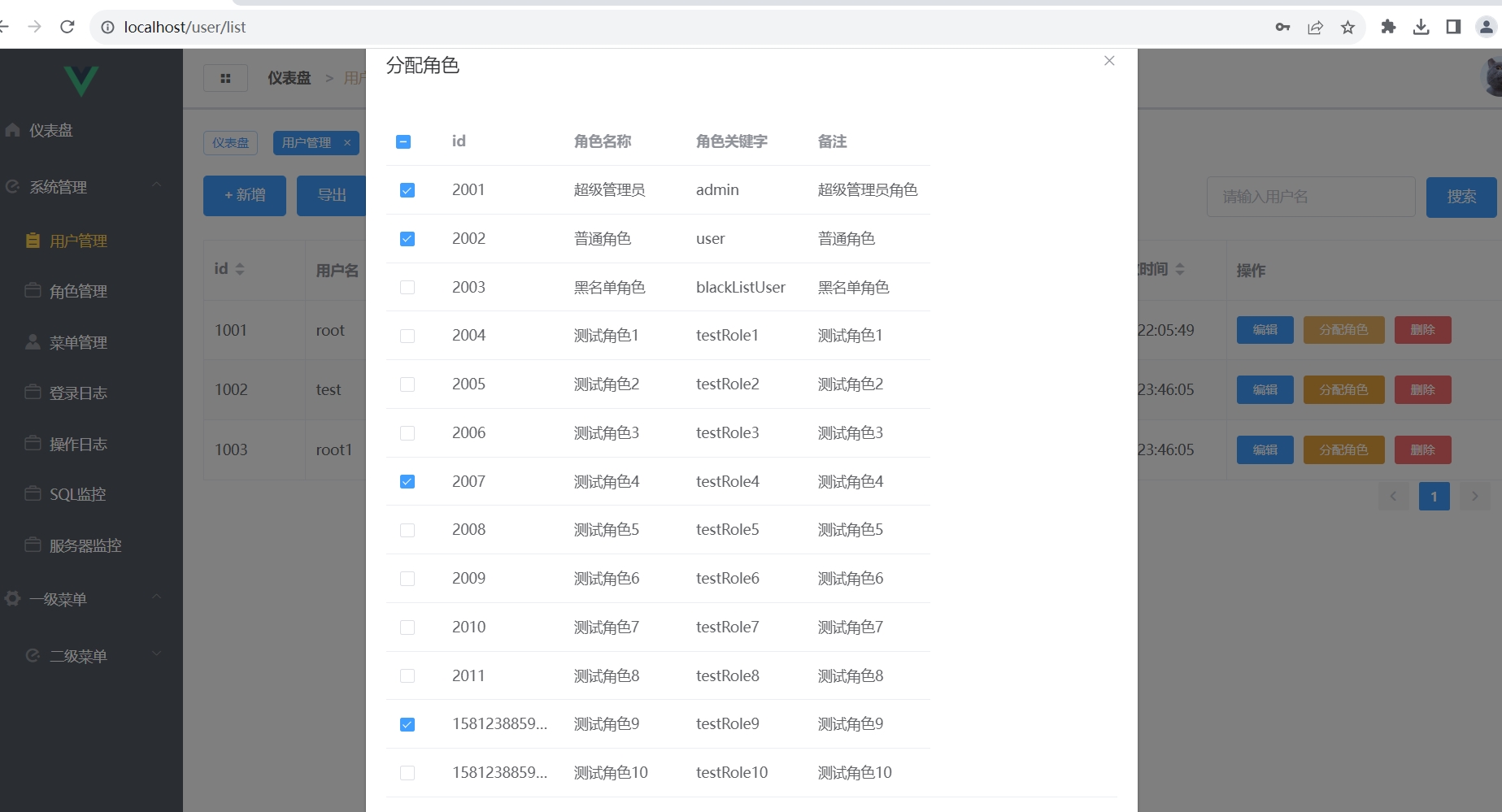Go to previous page in pagination
1502x812 pixels.
tap(1394, 497)
